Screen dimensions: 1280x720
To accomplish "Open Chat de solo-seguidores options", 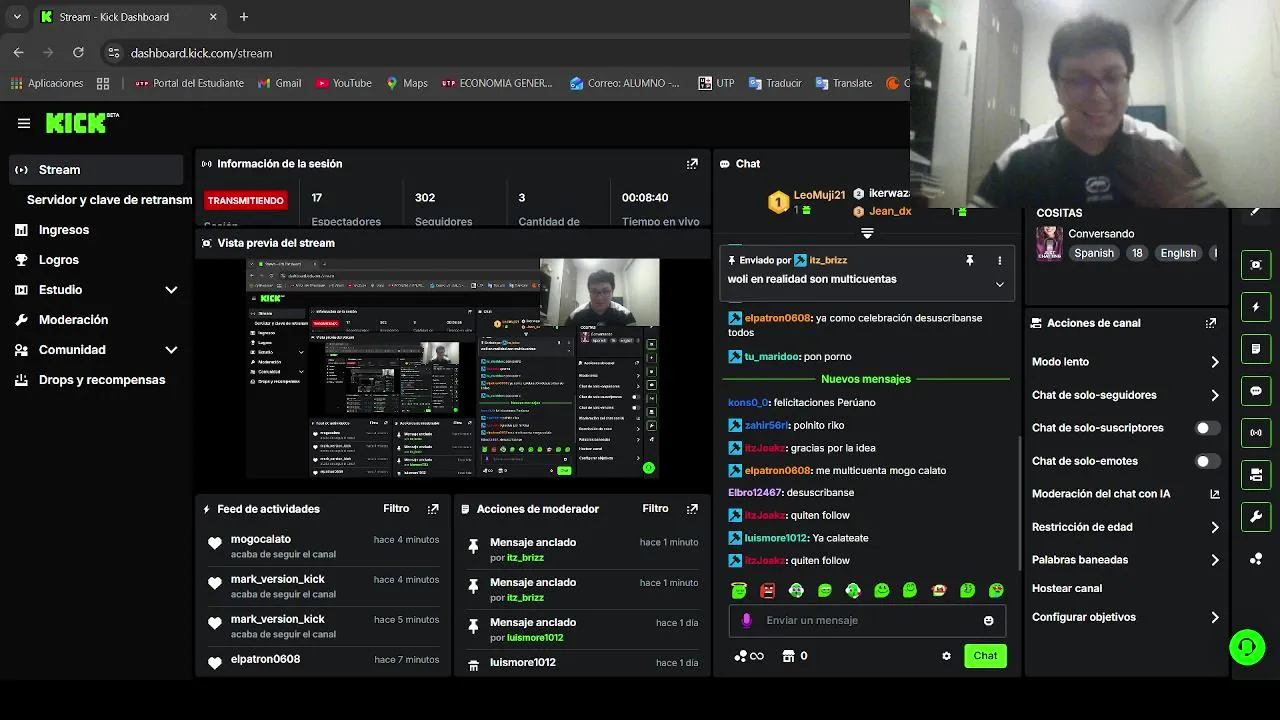I will pyautogui.click(x=1125, y=395).
